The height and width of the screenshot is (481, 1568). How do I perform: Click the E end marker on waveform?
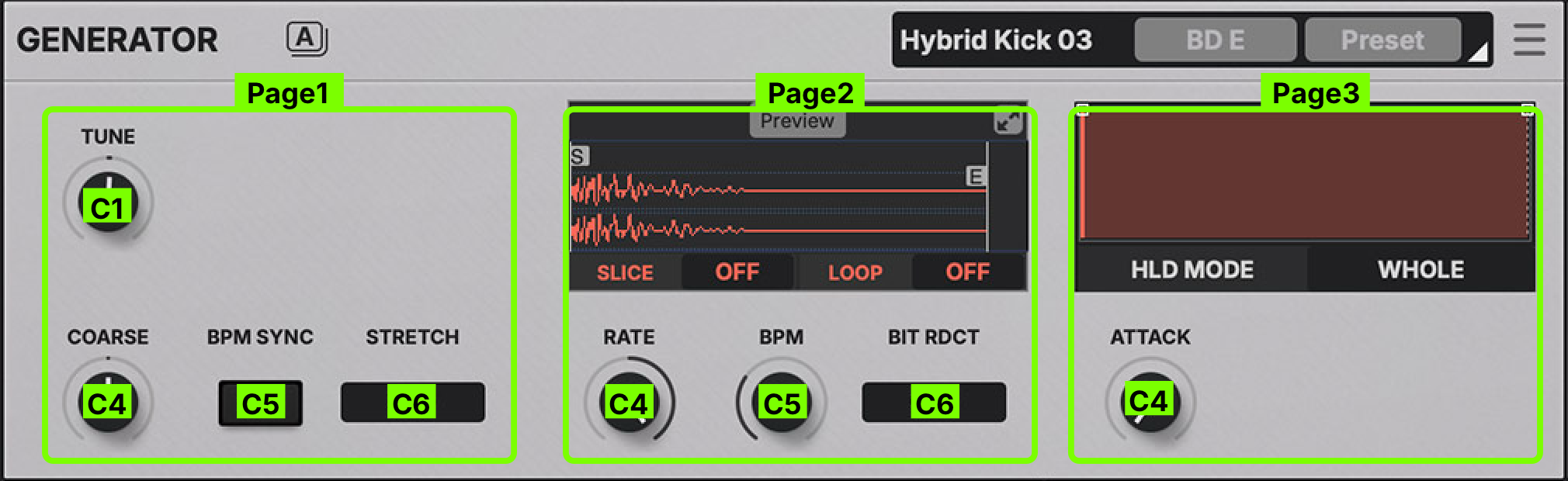(975, 177)
